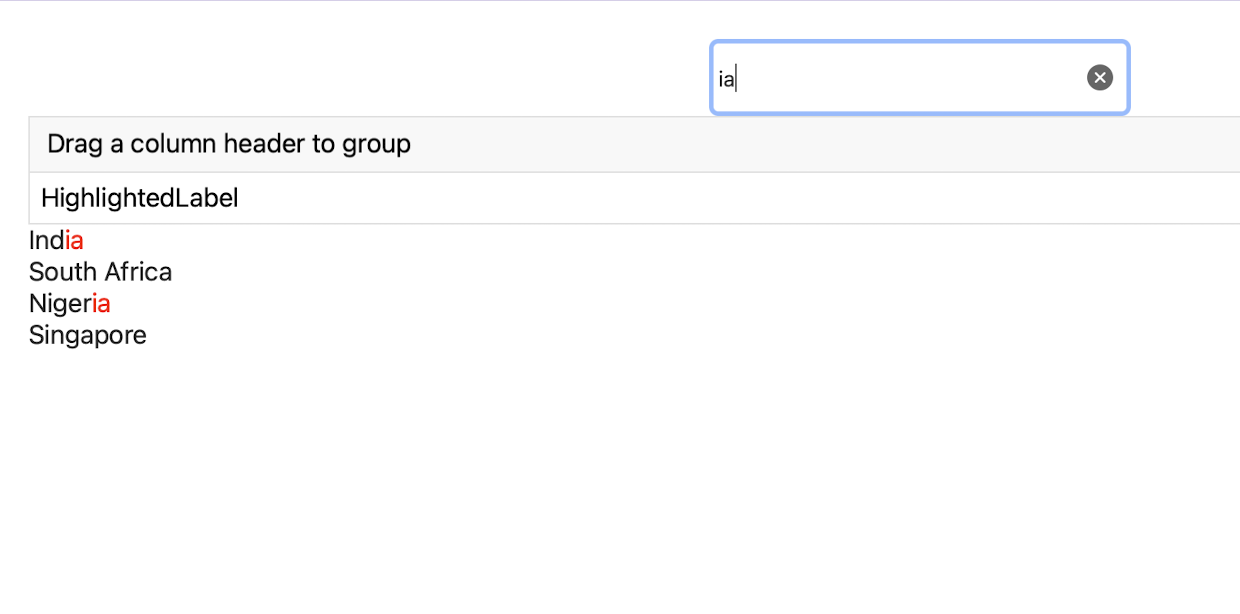This screenshot has width=1240, height=614.
Task: Sort by the HighlightedLabel column header
Action: click(140, 198)
